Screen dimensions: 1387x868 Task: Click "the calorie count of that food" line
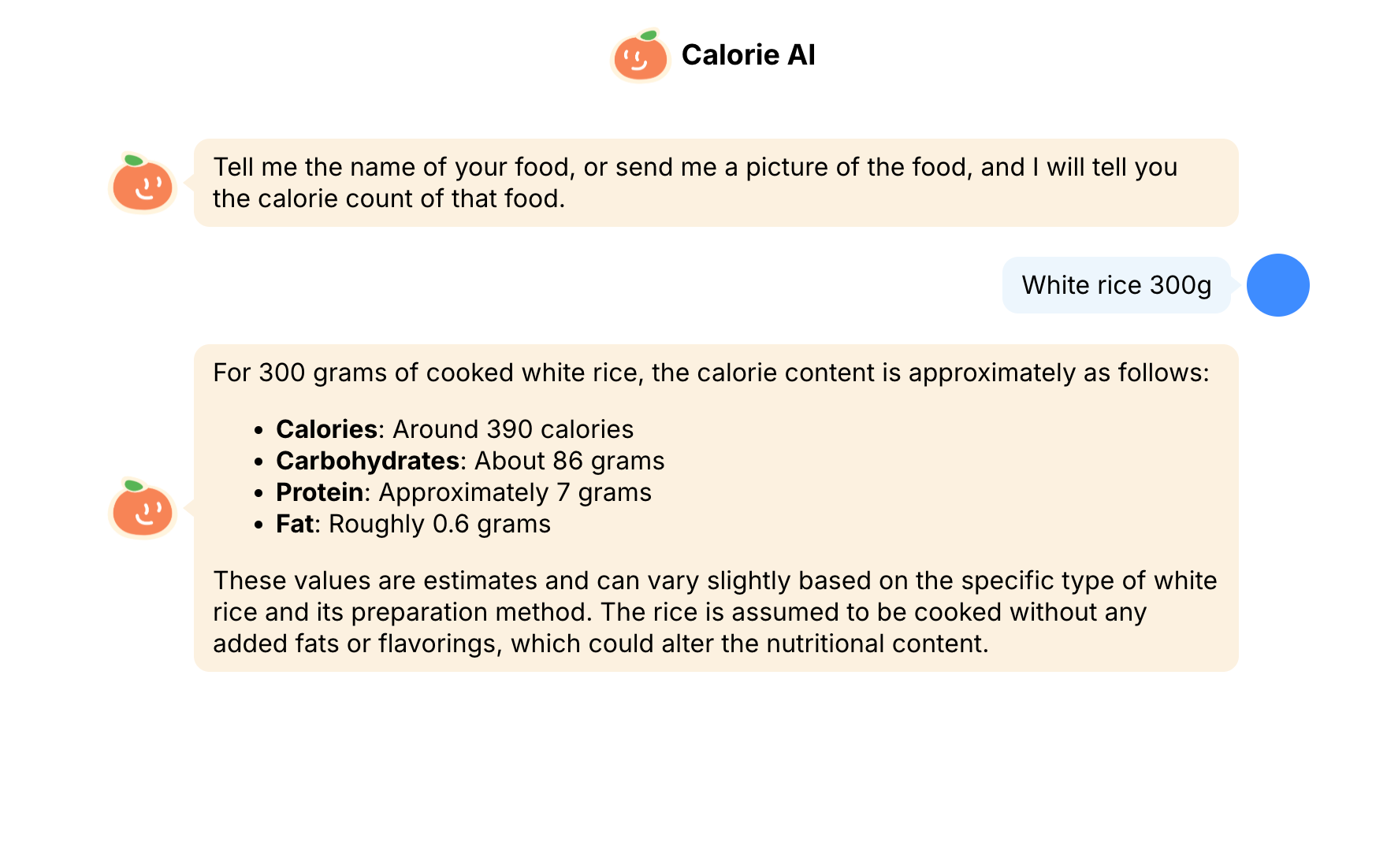point(389,198)
